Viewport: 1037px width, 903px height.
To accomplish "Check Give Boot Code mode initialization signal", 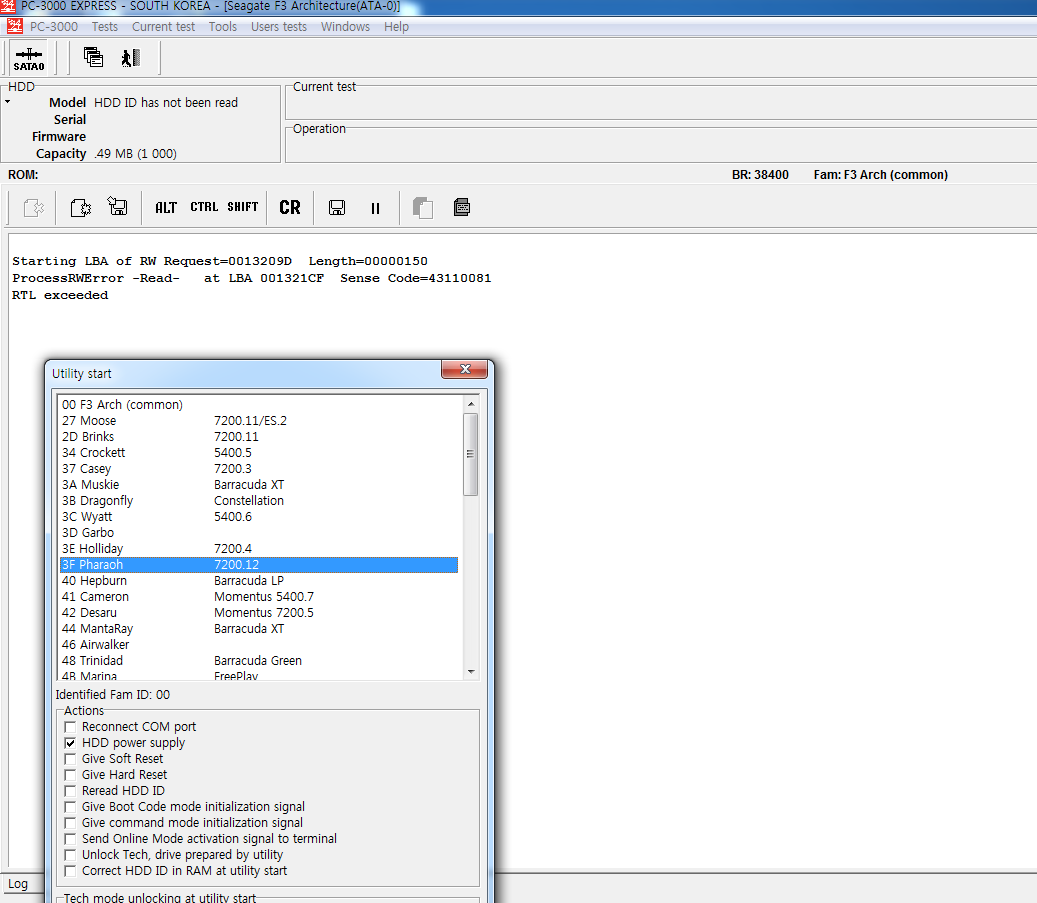I will pos(70,807).
